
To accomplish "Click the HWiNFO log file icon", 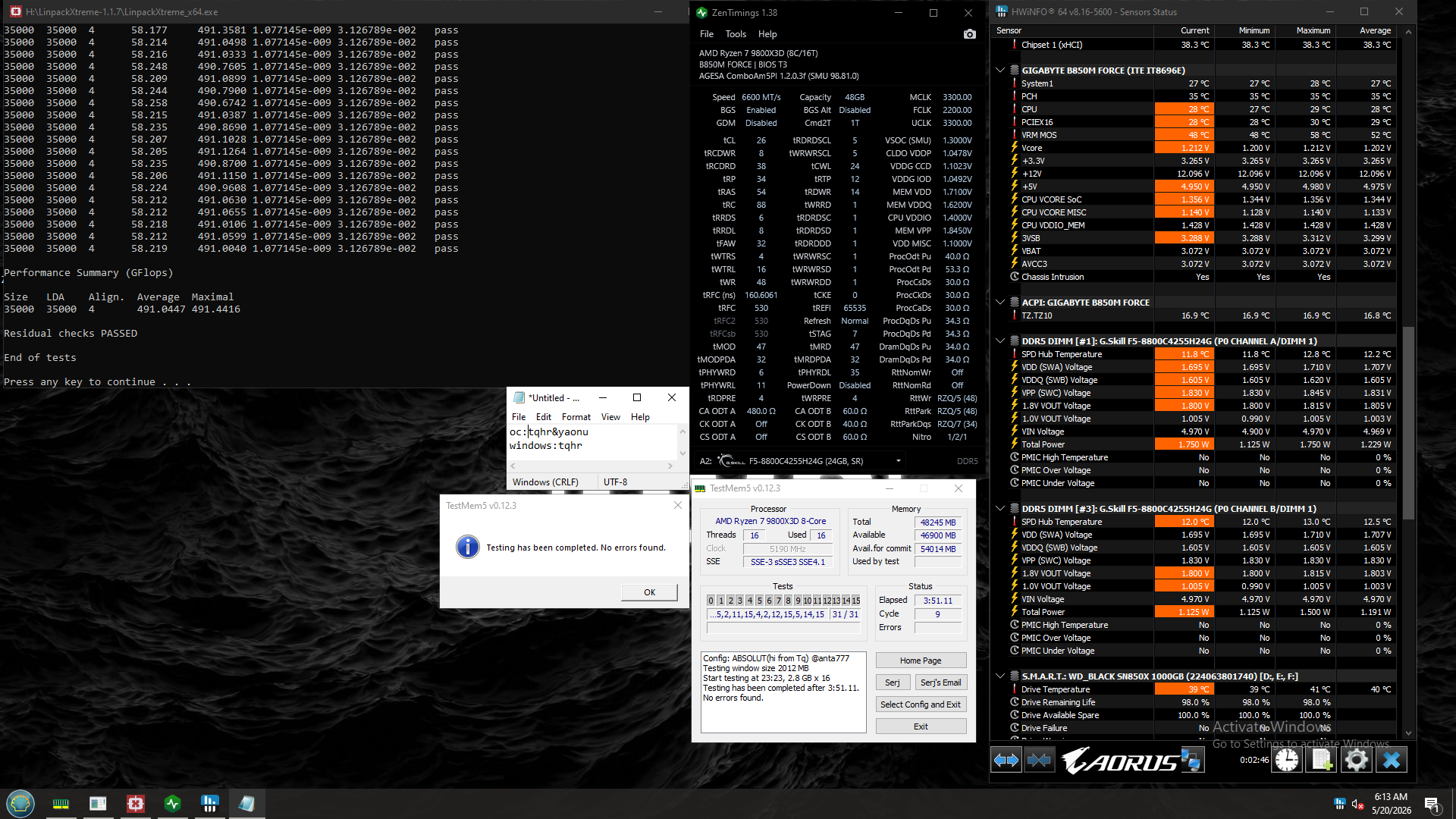I will point(1322,760).
